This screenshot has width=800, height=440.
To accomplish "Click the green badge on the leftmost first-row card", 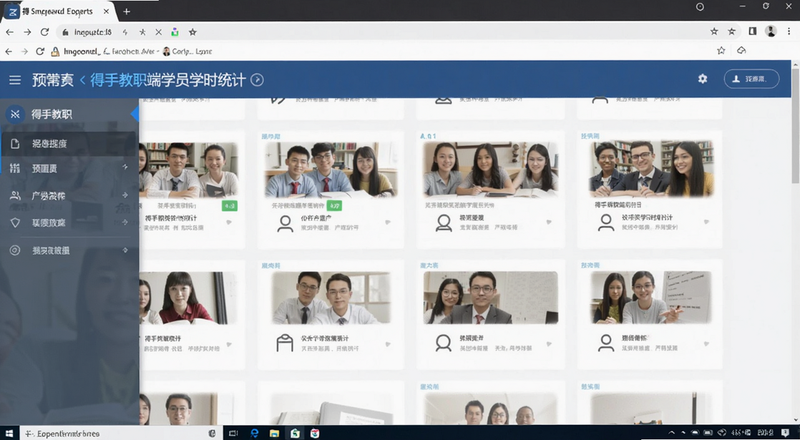I will coord(230,206).
